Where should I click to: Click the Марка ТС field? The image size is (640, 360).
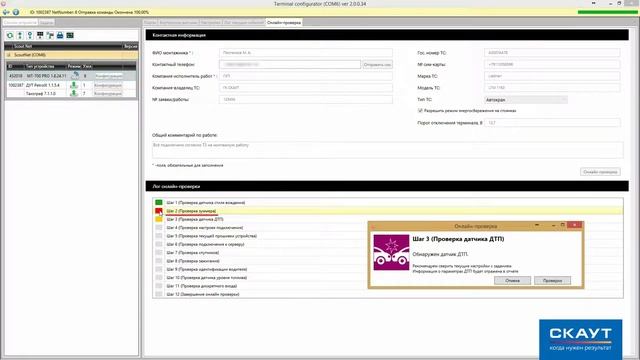pos(552,76)
